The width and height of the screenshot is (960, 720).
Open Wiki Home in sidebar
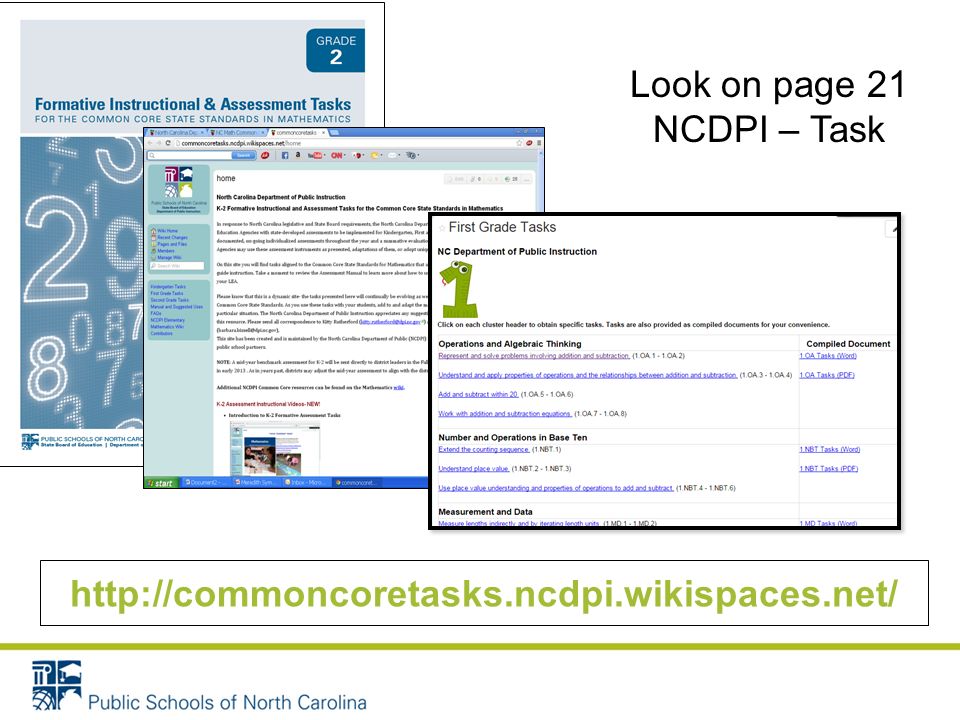tap(167, 231)
